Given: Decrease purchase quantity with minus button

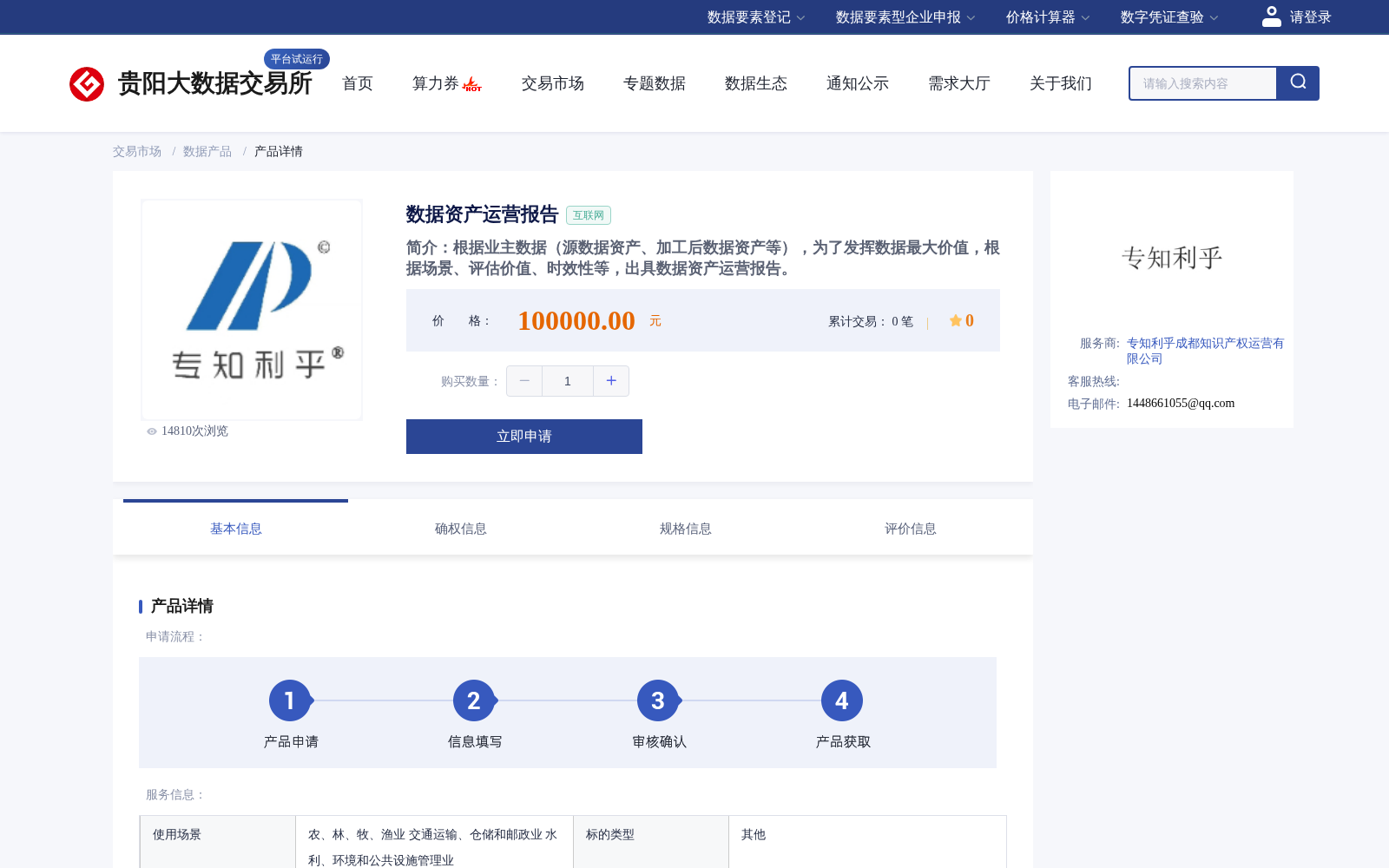Looking at the screenshot, I should 524,381.
